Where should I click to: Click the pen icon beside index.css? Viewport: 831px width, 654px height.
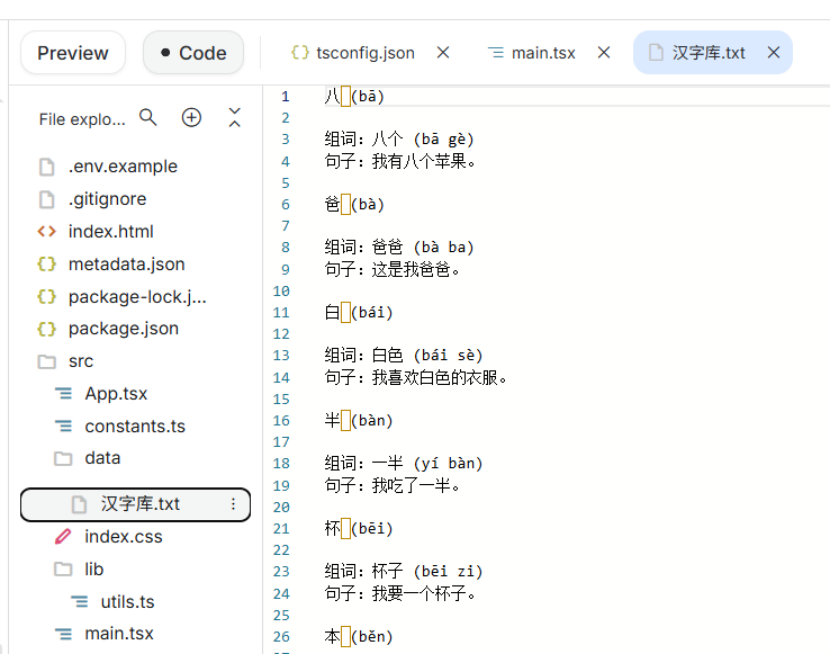point(63,536)
